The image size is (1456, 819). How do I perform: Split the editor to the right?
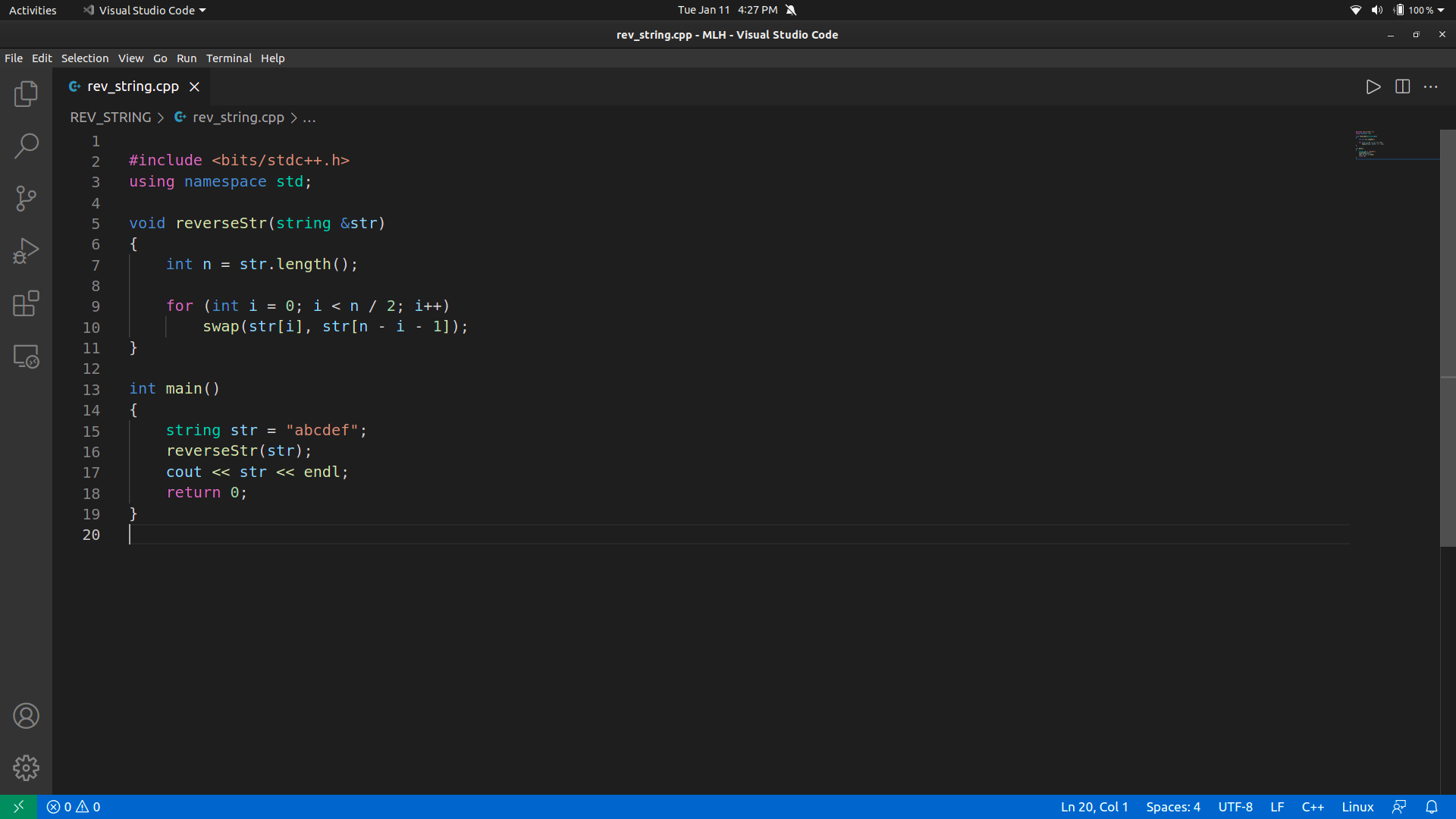click(1402, 87)
